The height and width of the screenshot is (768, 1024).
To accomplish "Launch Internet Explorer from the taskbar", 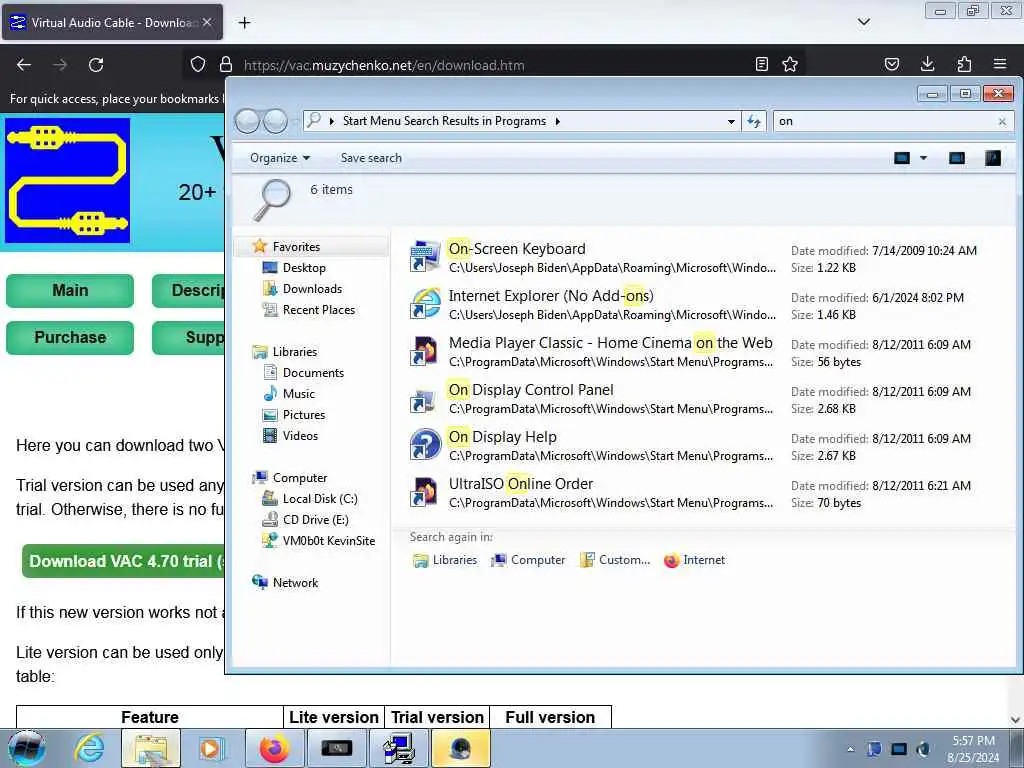I will [x=89, y=748].
